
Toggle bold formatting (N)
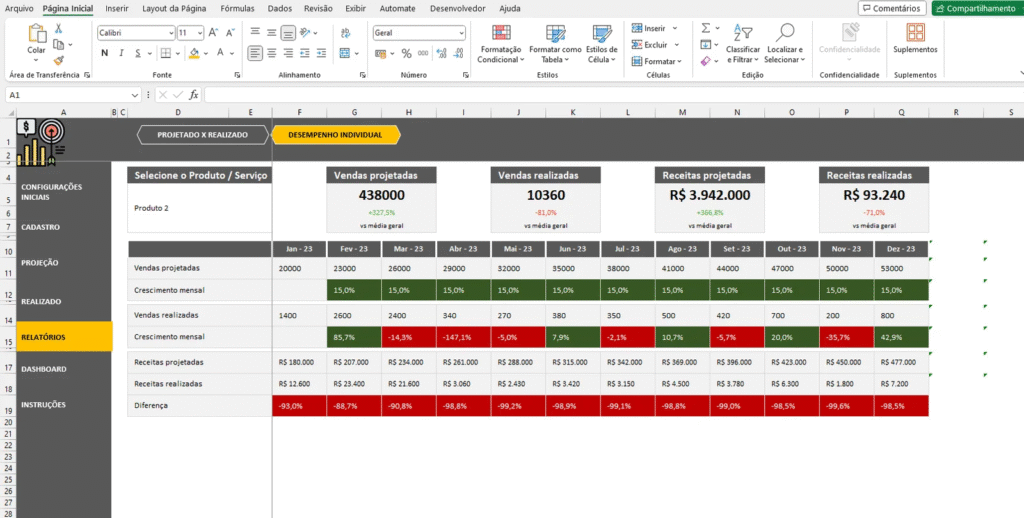point(104,53)
